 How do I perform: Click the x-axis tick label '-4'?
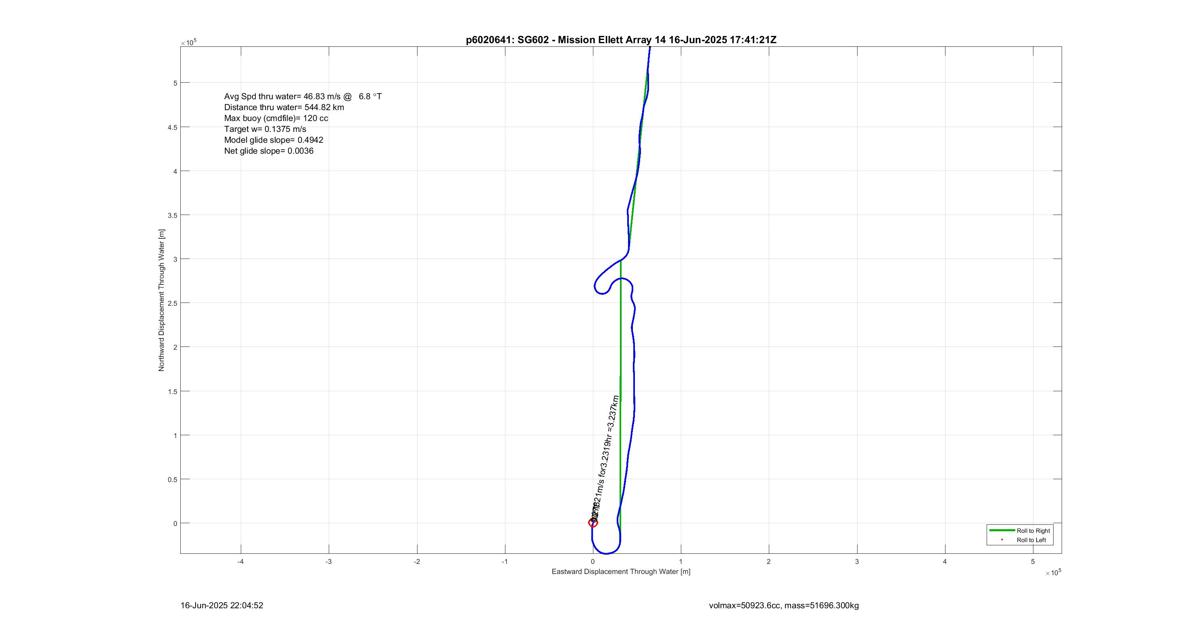coord(240,562)
